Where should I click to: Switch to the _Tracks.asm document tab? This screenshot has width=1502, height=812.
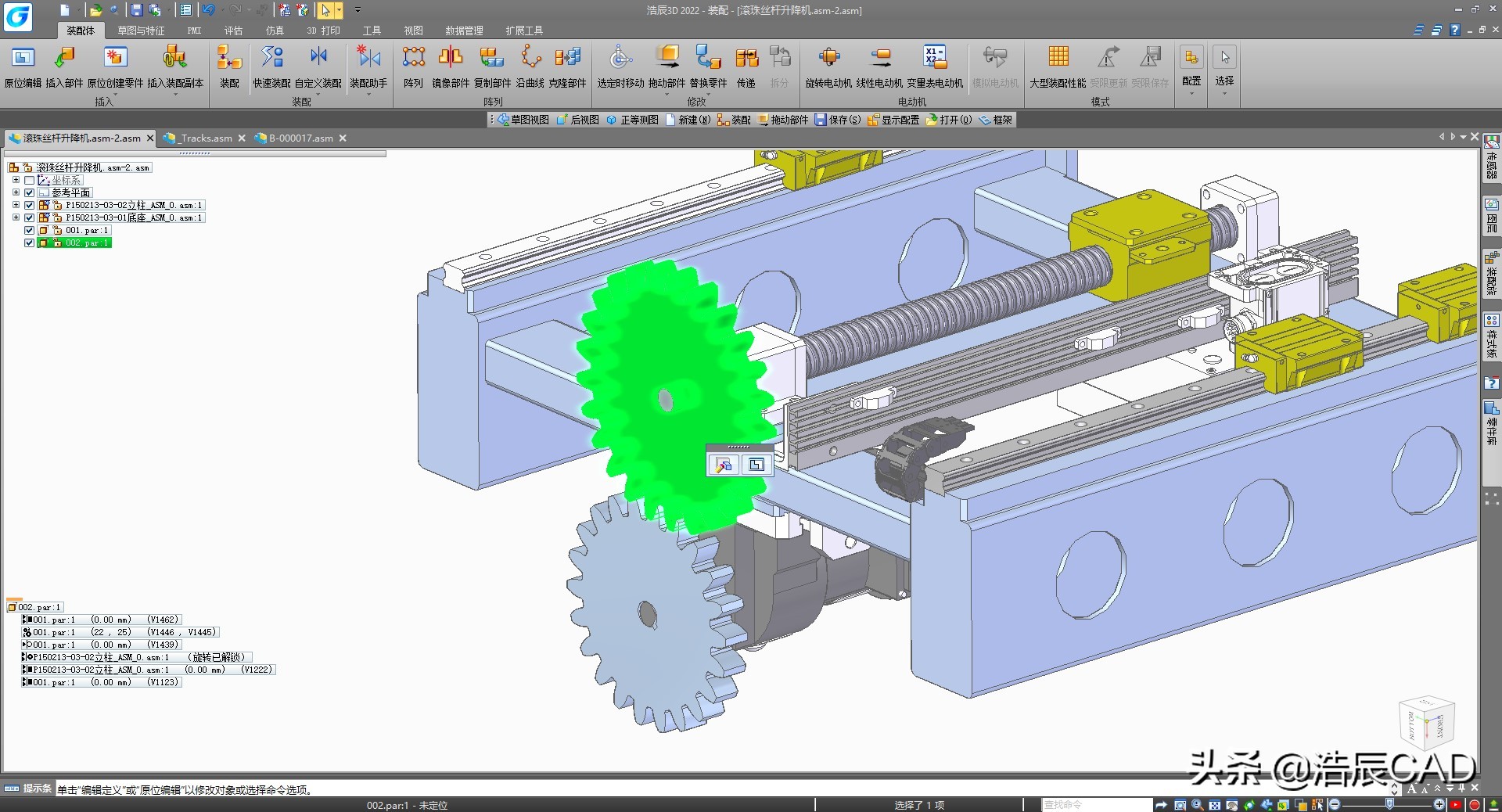(204, 138)
